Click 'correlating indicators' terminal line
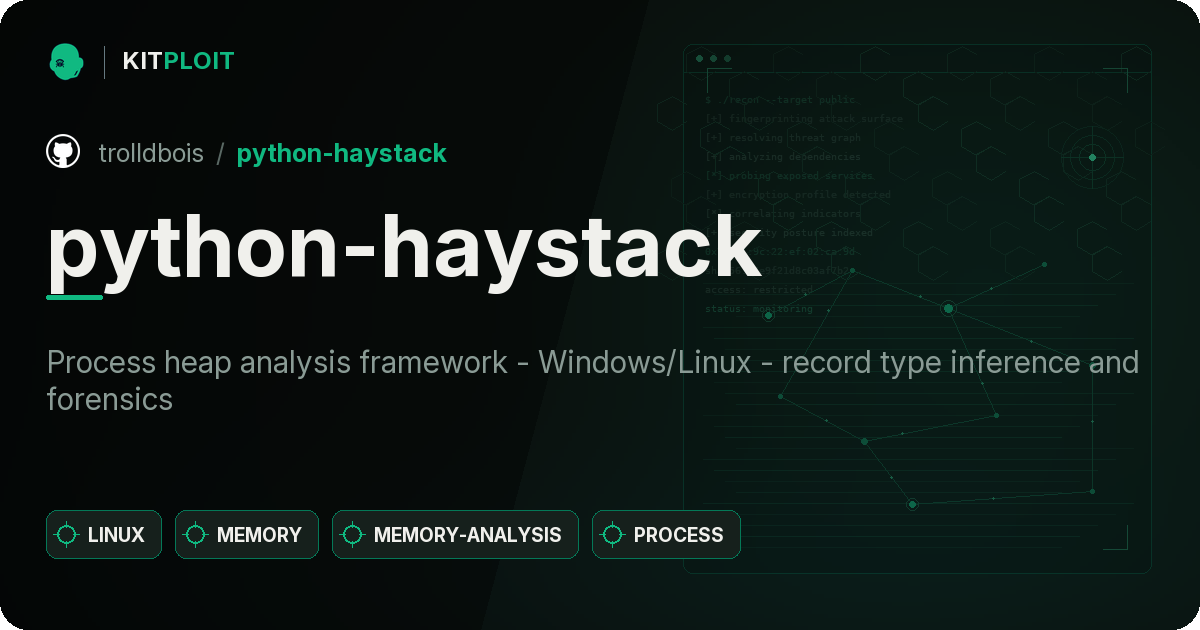 [782, 214]
